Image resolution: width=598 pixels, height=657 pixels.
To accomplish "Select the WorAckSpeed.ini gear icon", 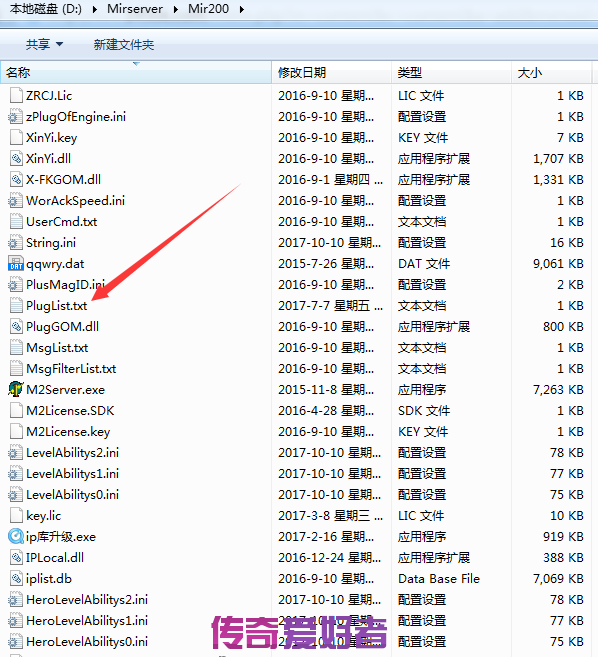I will click(x=16, y=201).
